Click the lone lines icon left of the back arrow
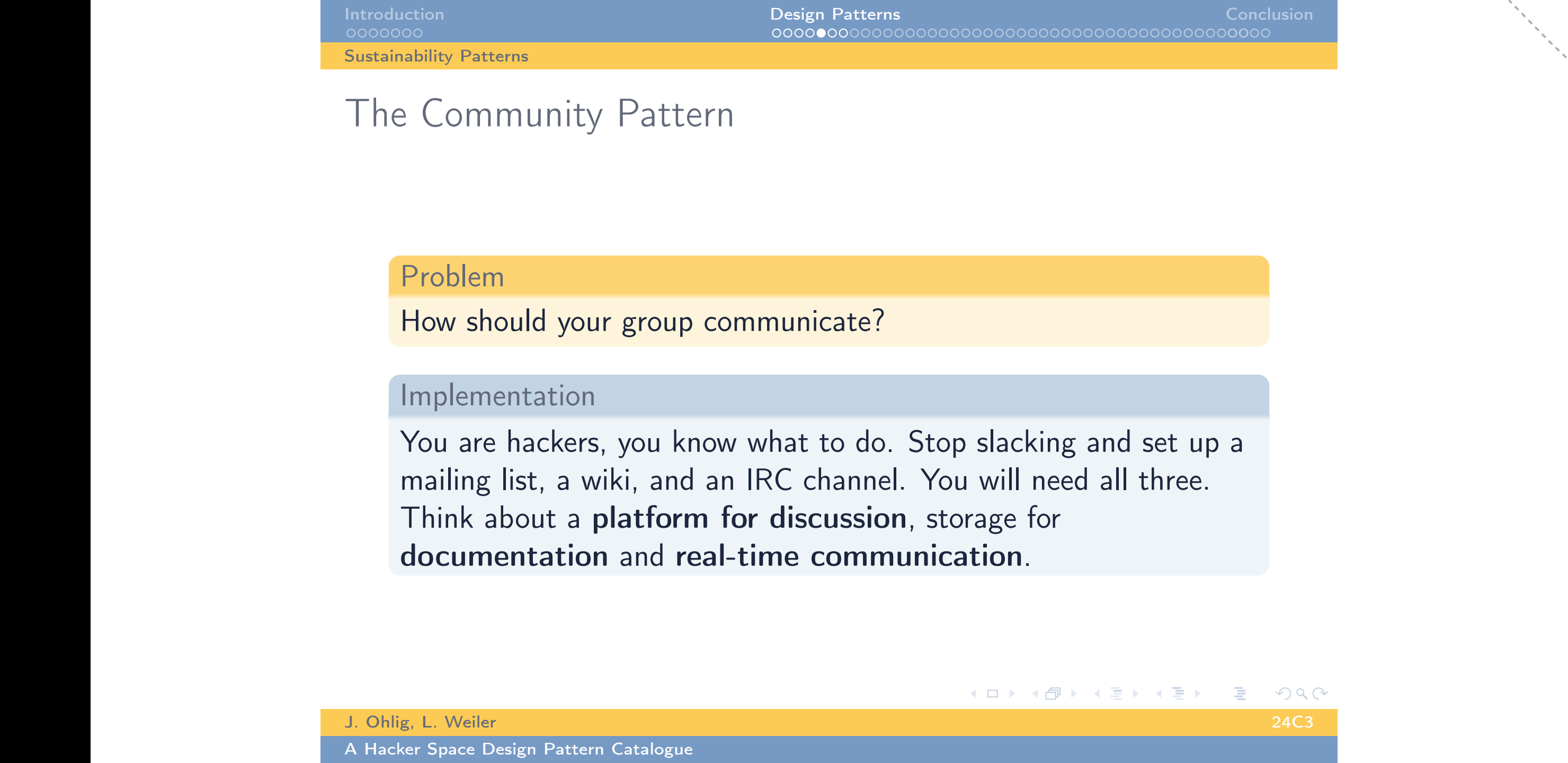 (1240, 694)
